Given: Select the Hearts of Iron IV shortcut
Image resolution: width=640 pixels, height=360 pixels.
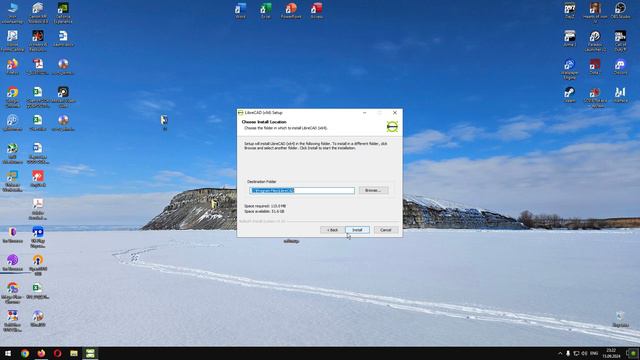Looking at the screenshot, I should [x=595, y=12].
